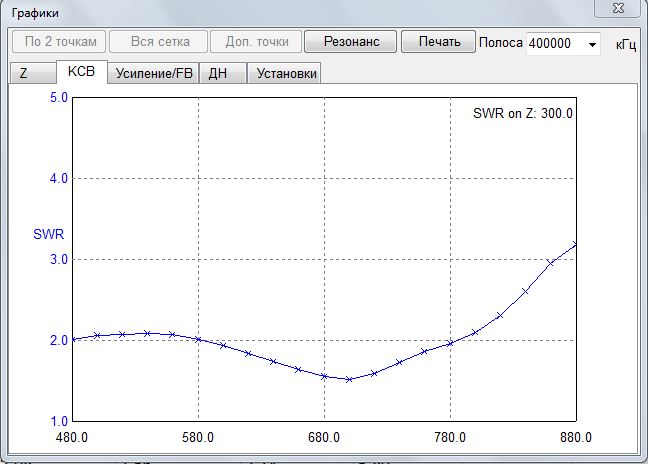648x464 pixels.
Task: Click the 680.0 frequency label
Action: pos(324,437)
